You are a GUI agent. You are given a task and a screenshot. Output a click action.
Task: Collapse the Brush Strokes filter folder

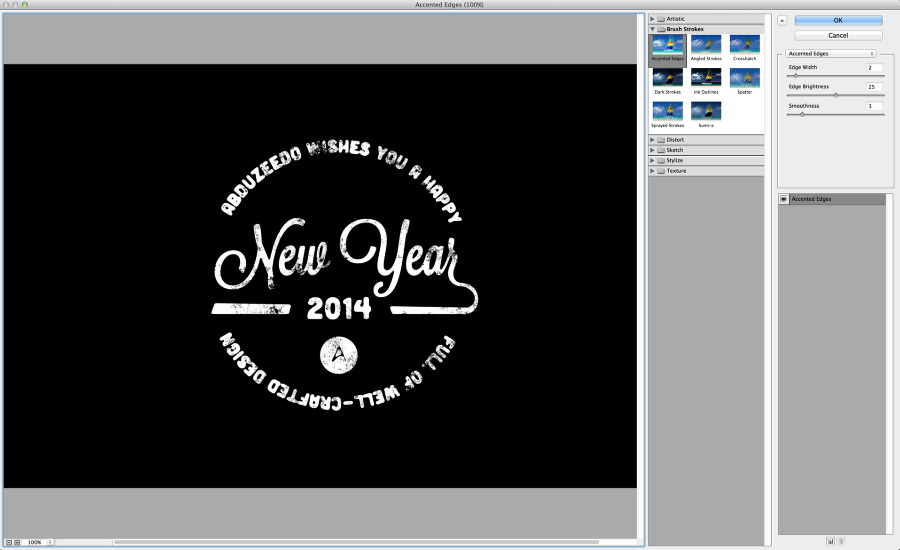coord(652,29)
